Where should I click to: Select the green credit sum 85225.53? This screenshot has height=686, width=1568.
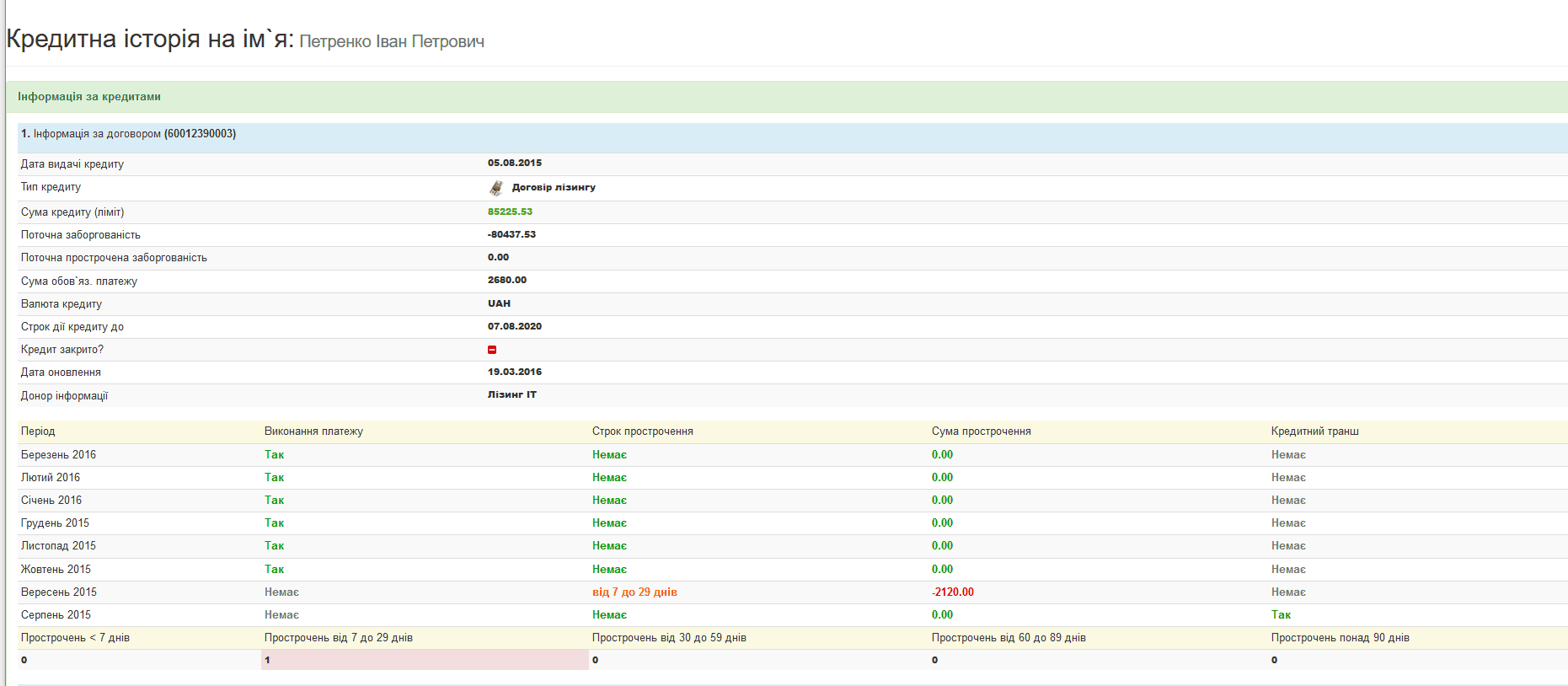pyautogui.click(x=510, y=212)
